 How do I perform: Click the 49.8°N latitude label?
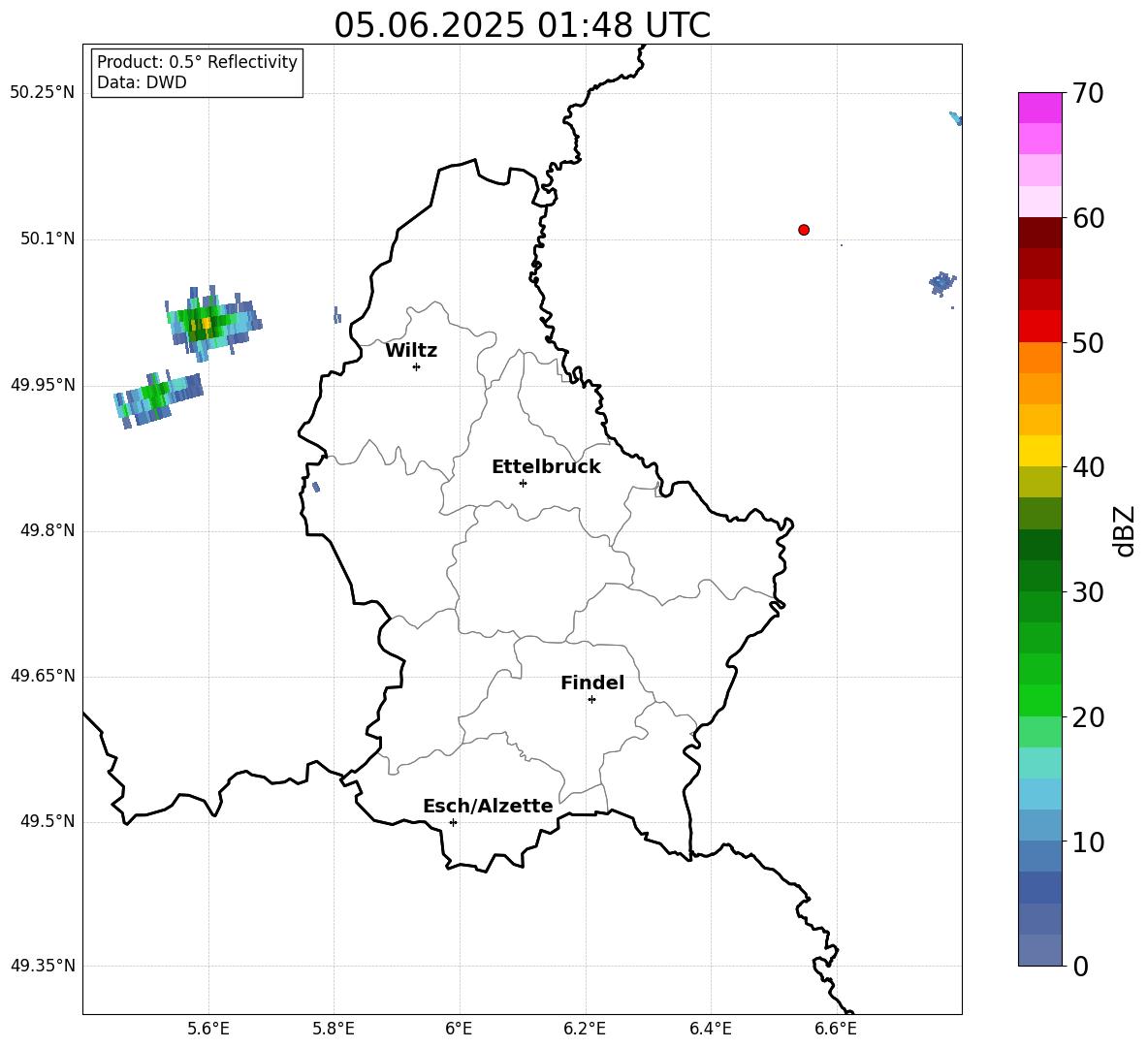[48, 530]
